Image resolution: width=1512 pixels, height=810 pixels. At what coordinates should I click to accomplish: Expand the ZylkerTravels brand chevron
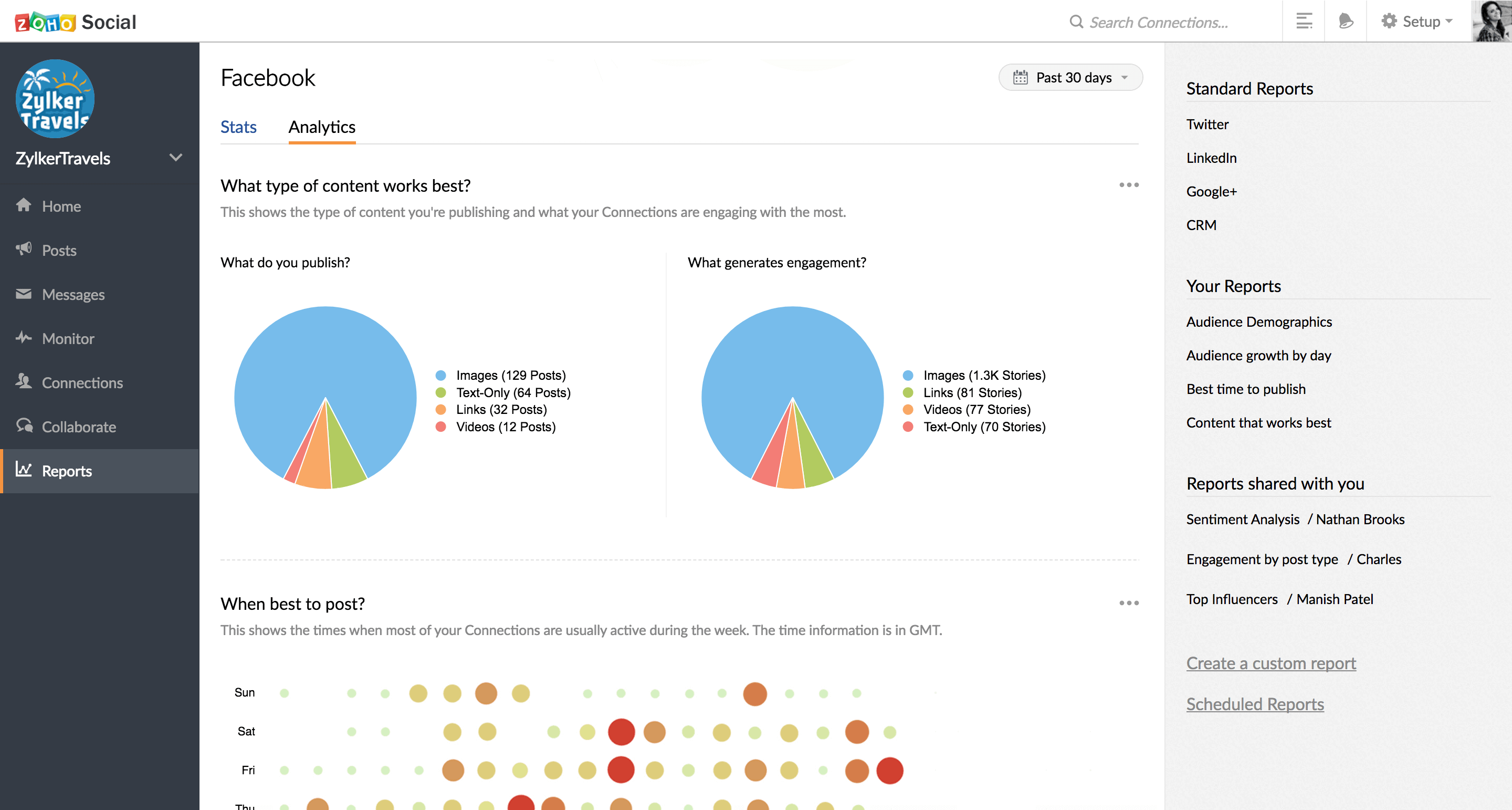pyautogui.click(x=175, y=158)
